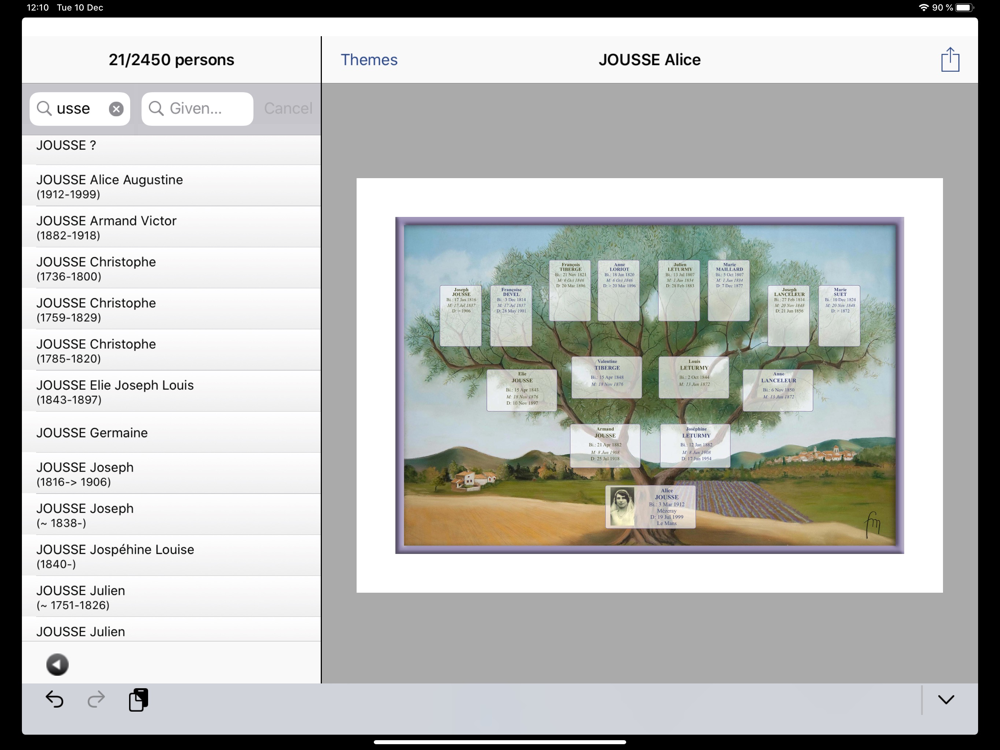Collapse keyboard bar with down chevron
This screenshot has width=1000, height=750.
pos(945,700)
